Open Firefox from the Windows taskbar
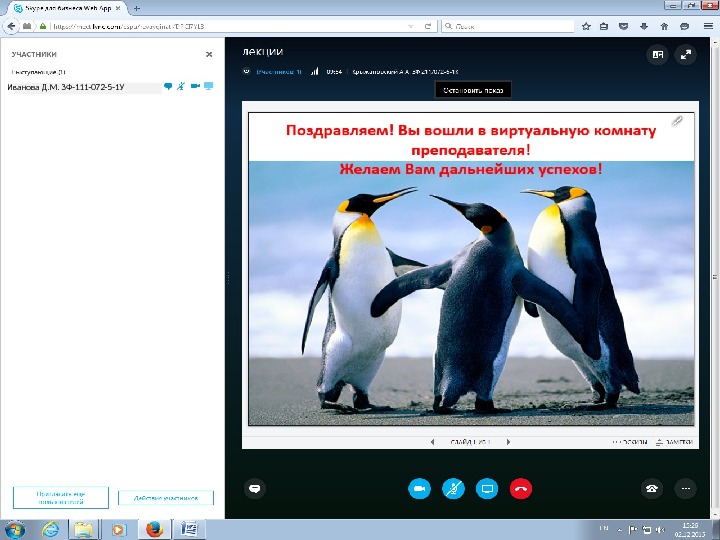The height and width of the screenshot is (540, 720). click(x=154, y=529)
